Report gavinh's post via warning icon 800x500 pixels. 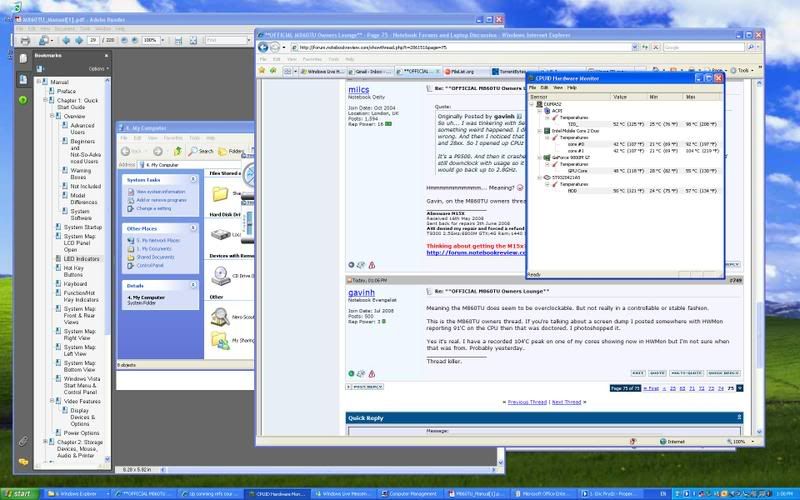click(x=372, y=374)
